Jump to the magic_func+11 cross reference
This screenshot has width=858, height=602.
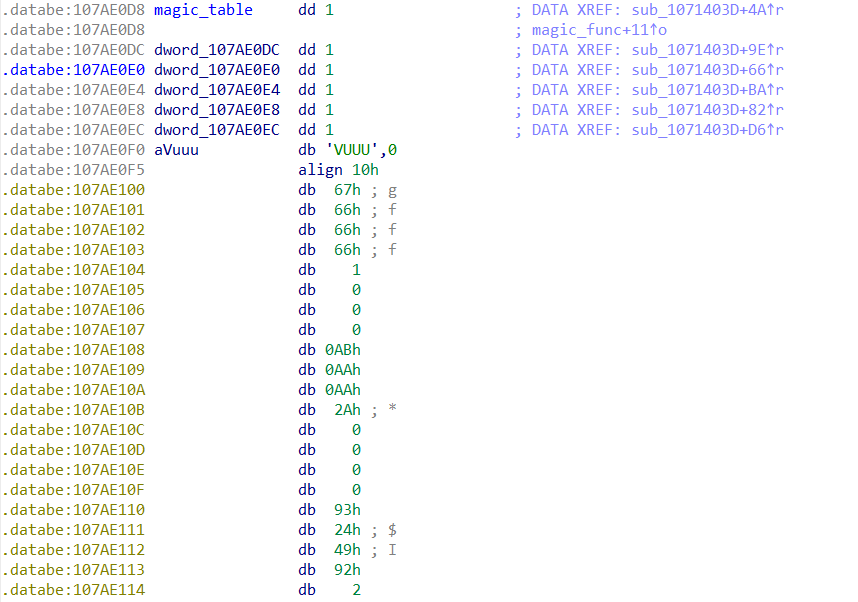599,30
